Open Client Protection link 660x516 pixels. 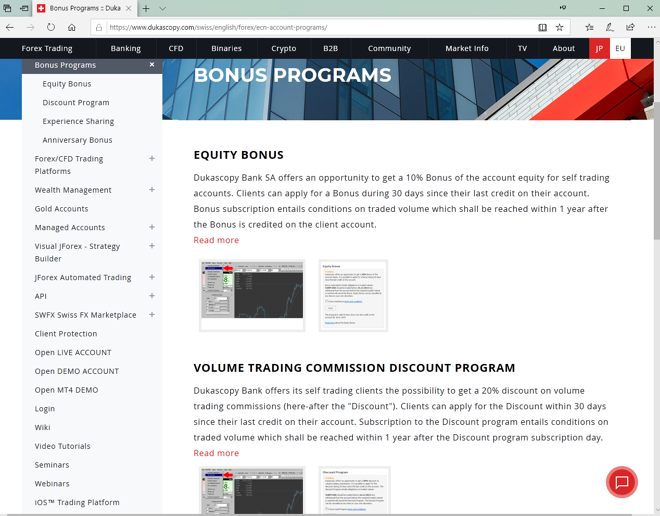point(66,334)
